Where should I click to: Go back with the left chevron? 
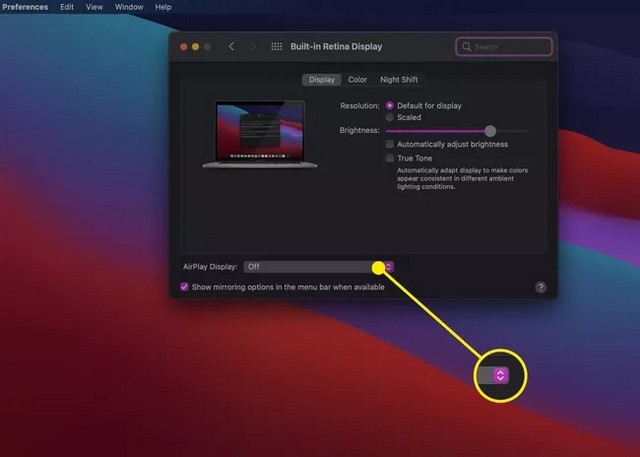pyautogui.click(x=231, y=47)
